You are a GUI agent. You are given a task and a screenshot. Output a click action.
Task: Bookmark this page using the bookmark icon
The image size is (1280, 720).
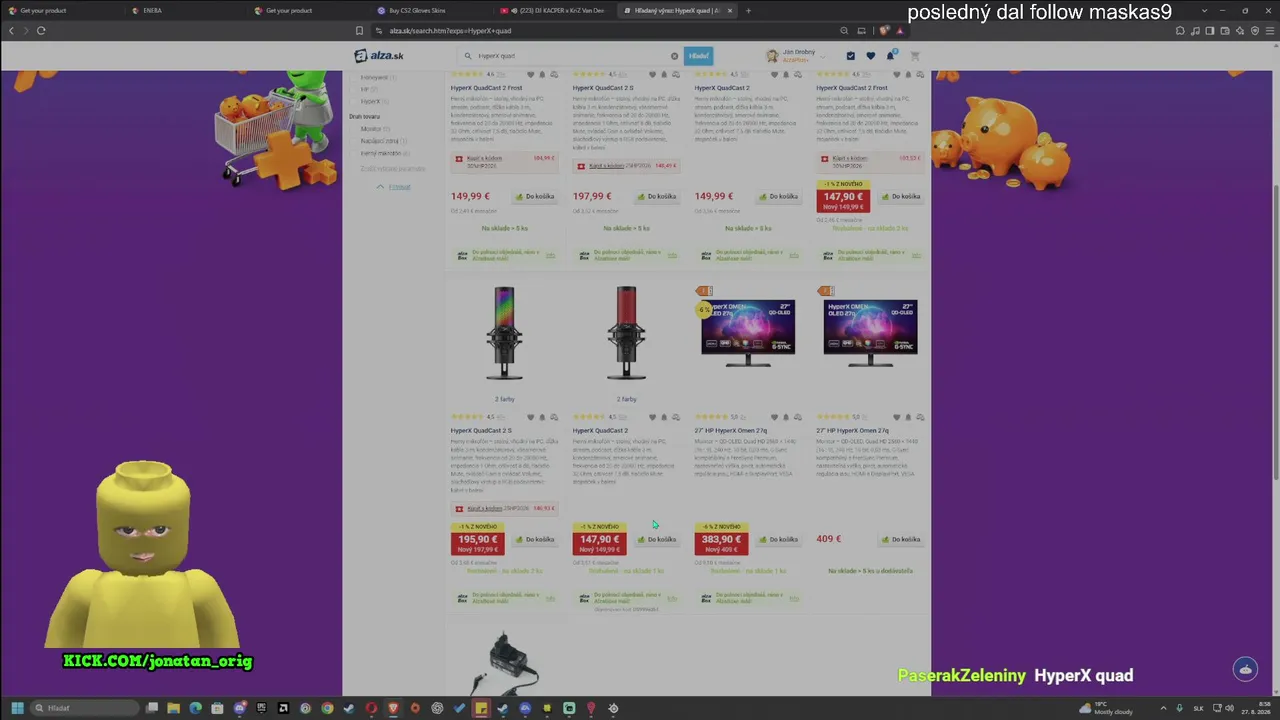pyautogui.click(x=359, y=31)
